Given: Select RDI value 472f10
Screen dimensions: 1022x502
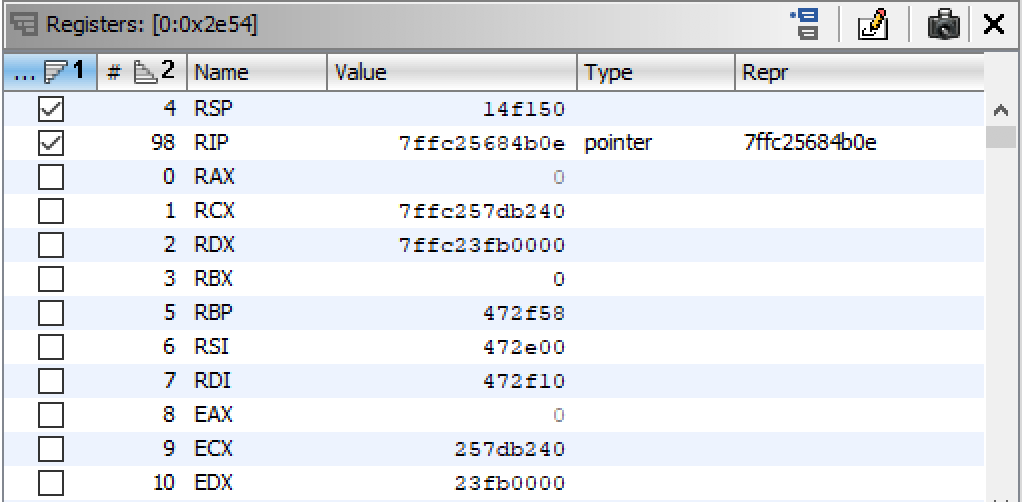Looking at the screenshot, I should [x=523, y=381].
